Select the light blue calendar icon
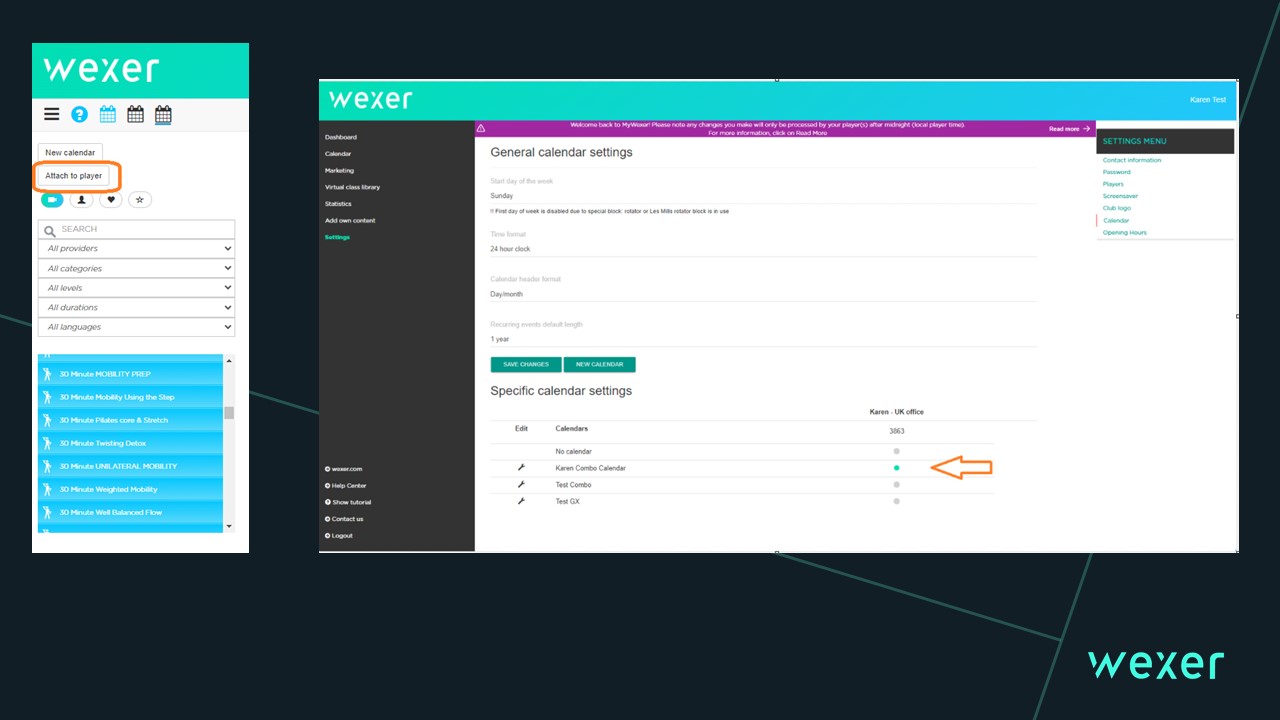 pos(107,114)
